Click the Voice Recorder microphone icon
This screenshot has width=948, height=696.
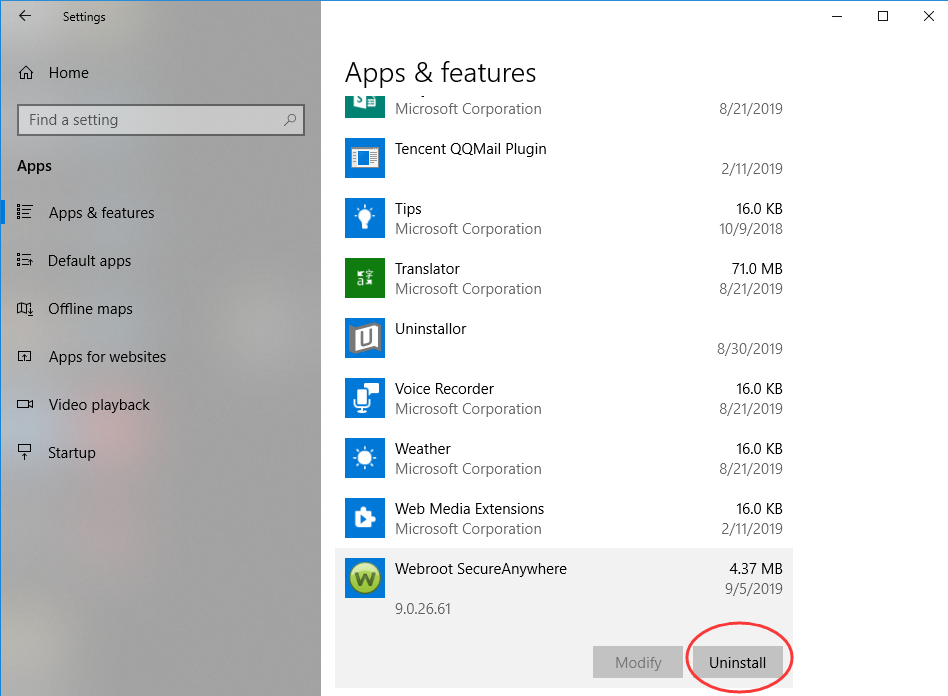tap(365, 398)
